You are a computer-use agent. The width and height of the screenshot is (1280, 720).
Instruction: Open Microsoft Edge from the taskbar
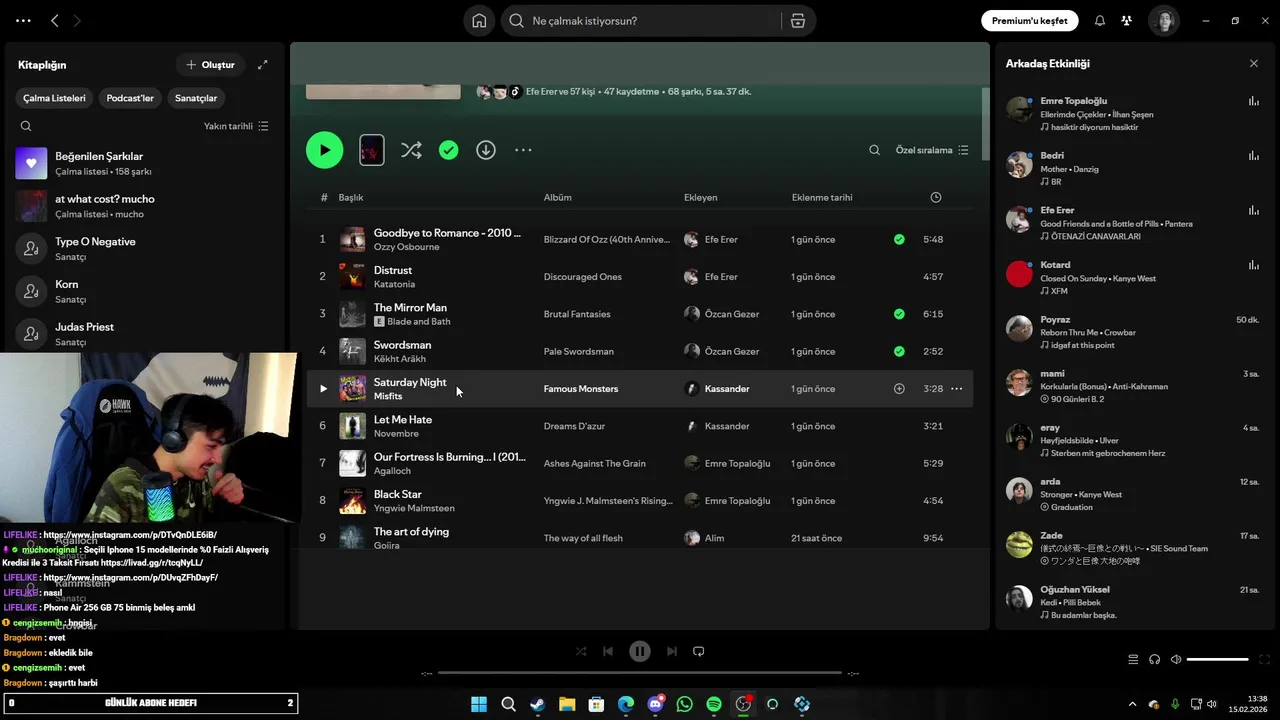coord(625,704)
